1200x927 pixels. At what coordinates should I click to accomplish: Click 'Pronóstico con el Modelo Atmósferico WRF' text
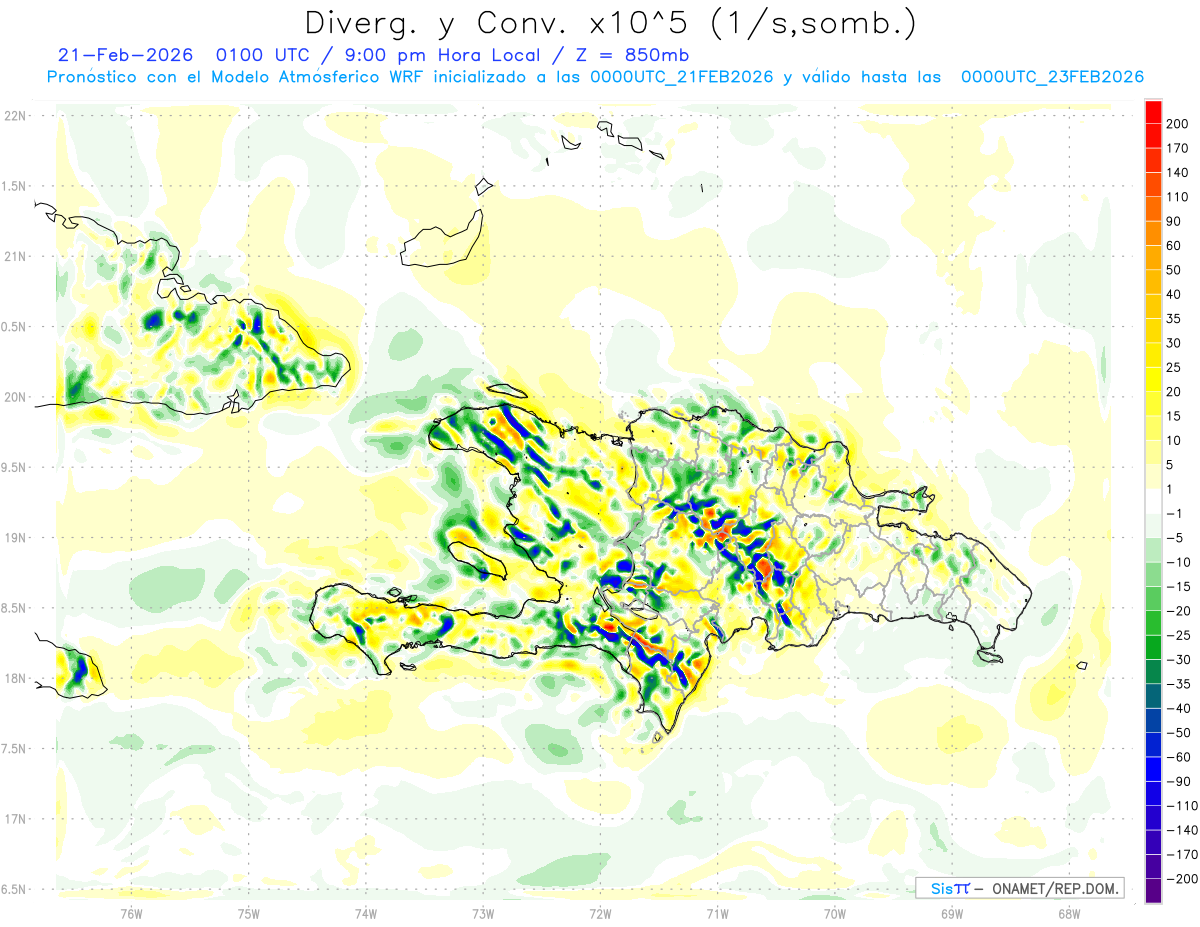(x=236, y=77)
